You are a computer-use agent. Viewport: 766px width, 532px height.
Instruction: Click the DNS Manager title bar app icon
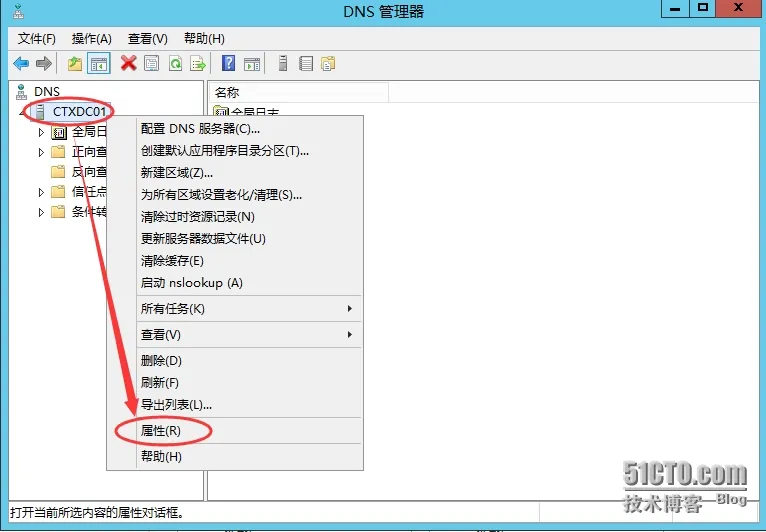click(19, 11)
